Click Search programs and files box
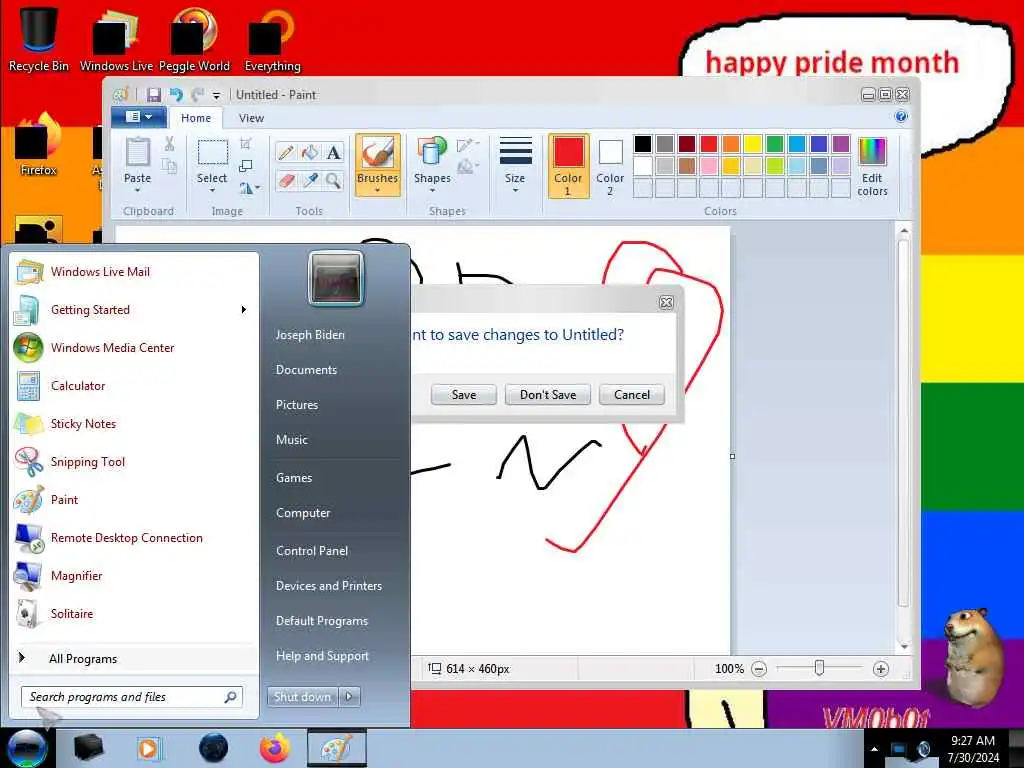 132,697
